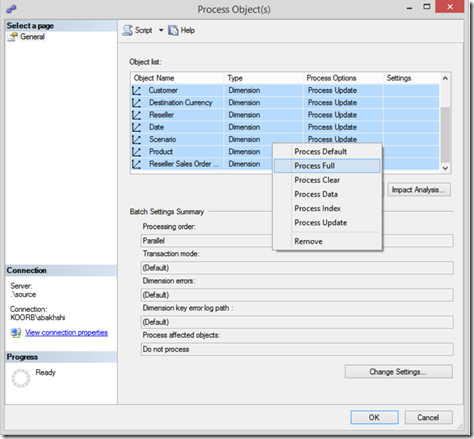Click the Processing order Parallel field
474x439 pixels.
coord(206,241)
